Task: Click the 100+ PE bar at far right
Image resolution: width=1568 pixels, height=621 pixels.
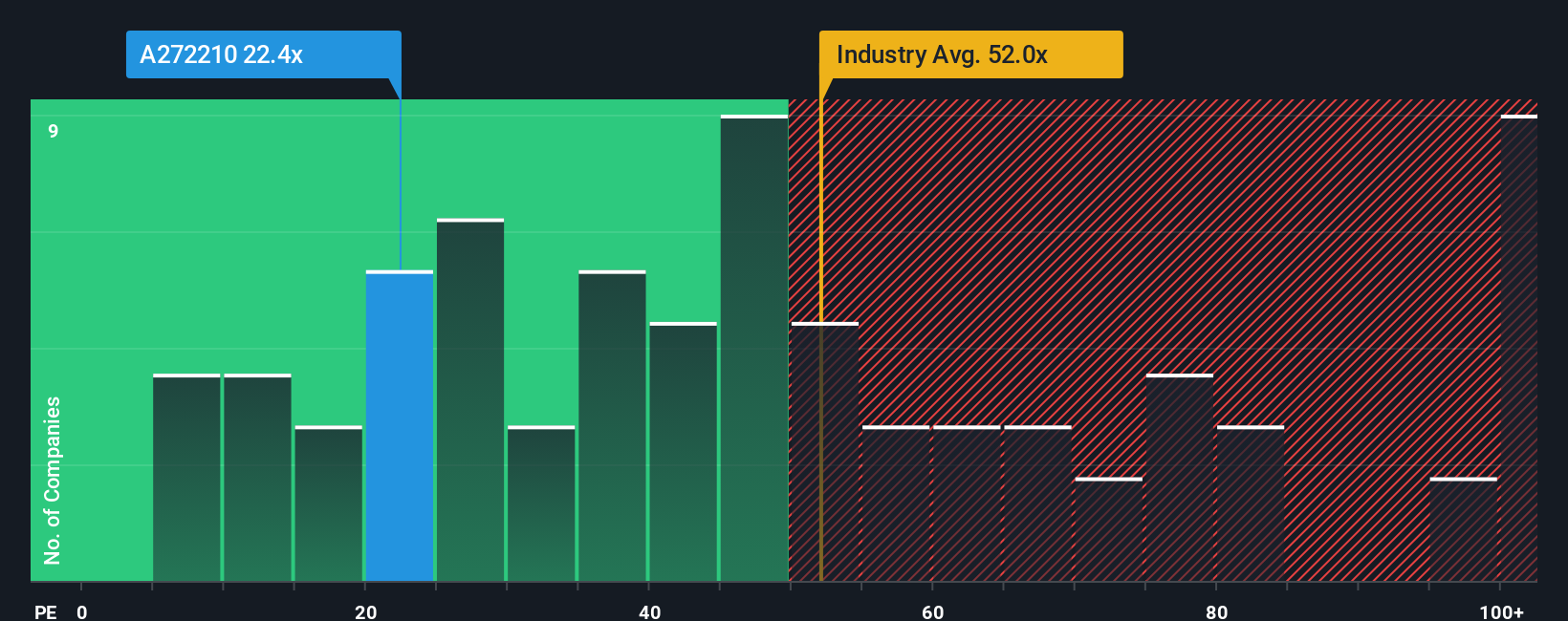Action: tap(1519, 348)
